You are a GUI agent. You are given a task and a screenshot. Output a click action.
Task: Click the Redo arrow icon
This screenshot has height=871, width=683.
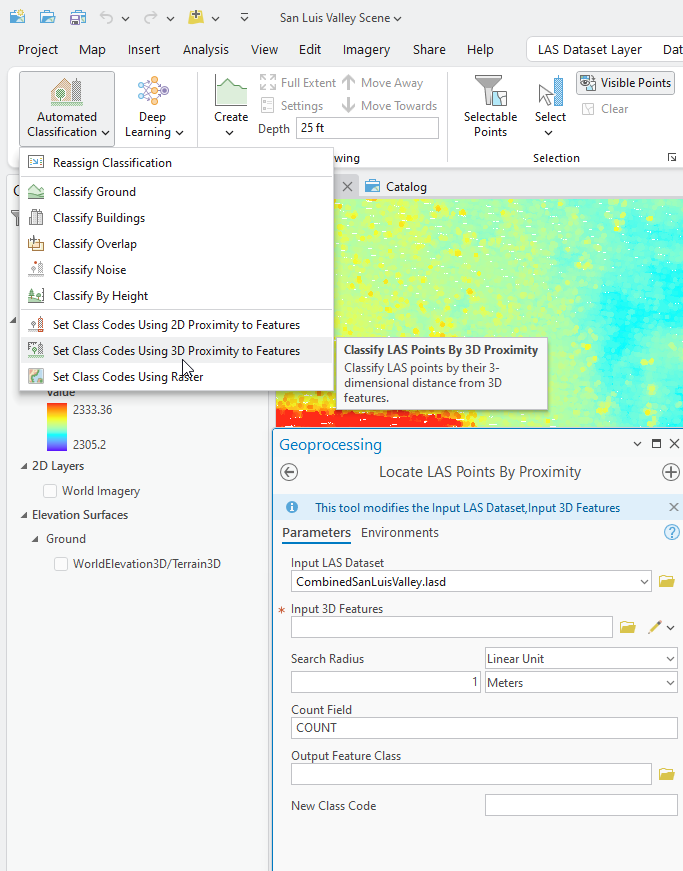[150, 18]
